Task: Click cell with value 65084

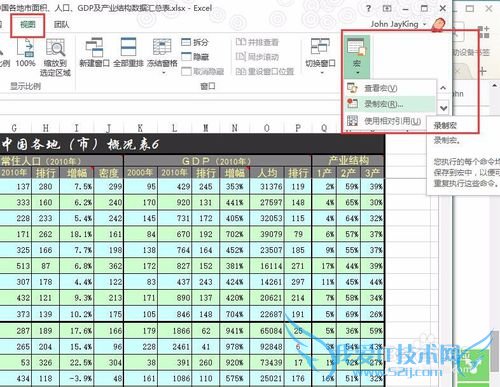Action: point(268,331)
